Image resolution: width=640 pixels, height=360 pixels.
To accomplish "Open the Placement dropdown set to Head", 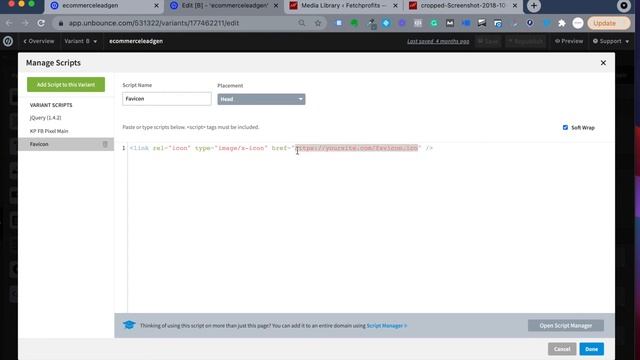I will click(261, 99).
